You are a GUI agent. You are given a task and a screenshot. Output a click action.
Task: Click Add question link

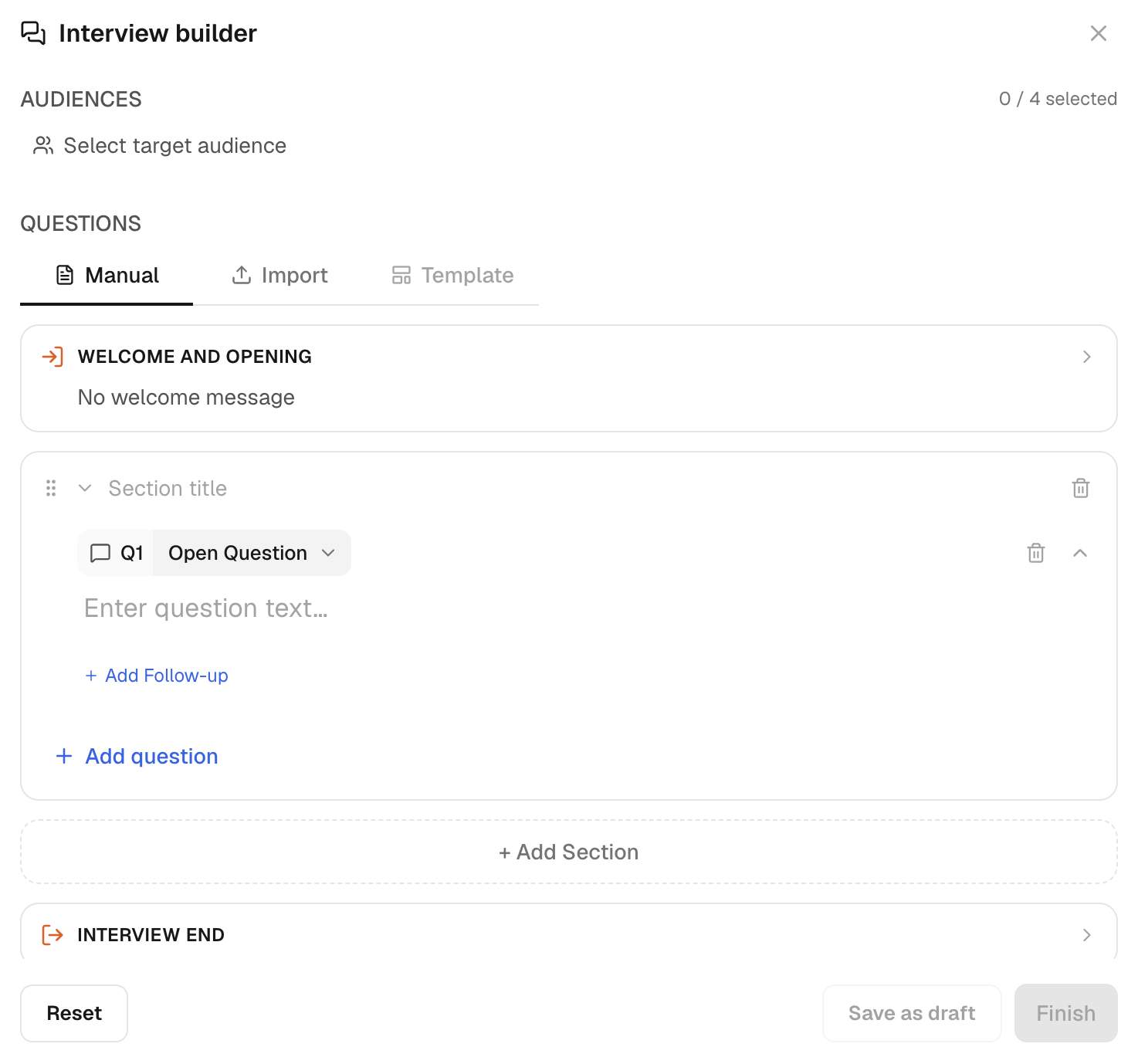pyautogui.click(x=137, y=756)
